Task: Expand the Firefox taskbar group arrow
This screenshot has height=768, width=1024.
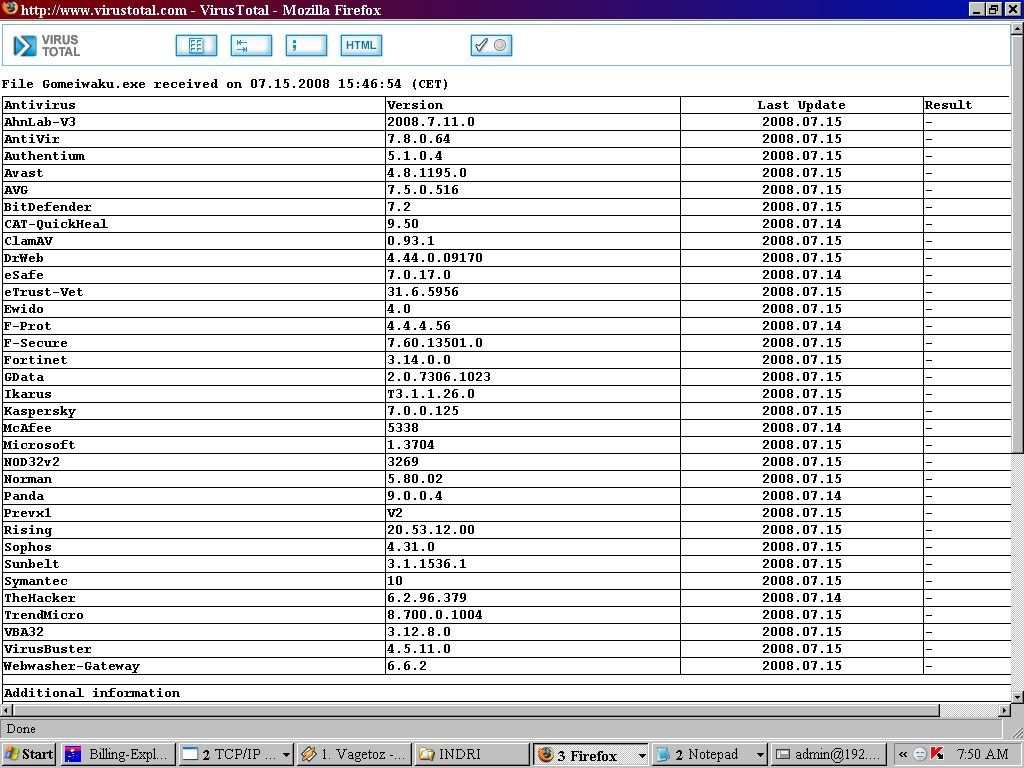Action: pyautogui.click(x=642, y=755)
